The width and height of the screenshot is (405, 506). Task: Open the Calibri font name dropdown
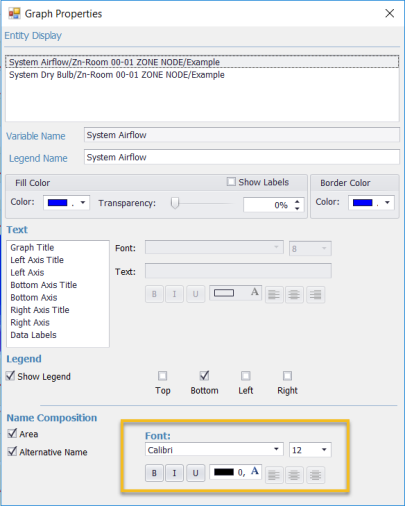276,449
